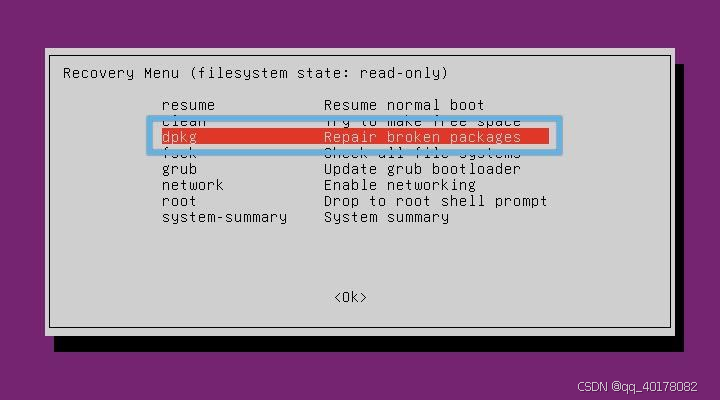The width and height of the screenshot is (720, 400).
Task: Click 'Update grub bootloader' description
Action: 422,169
